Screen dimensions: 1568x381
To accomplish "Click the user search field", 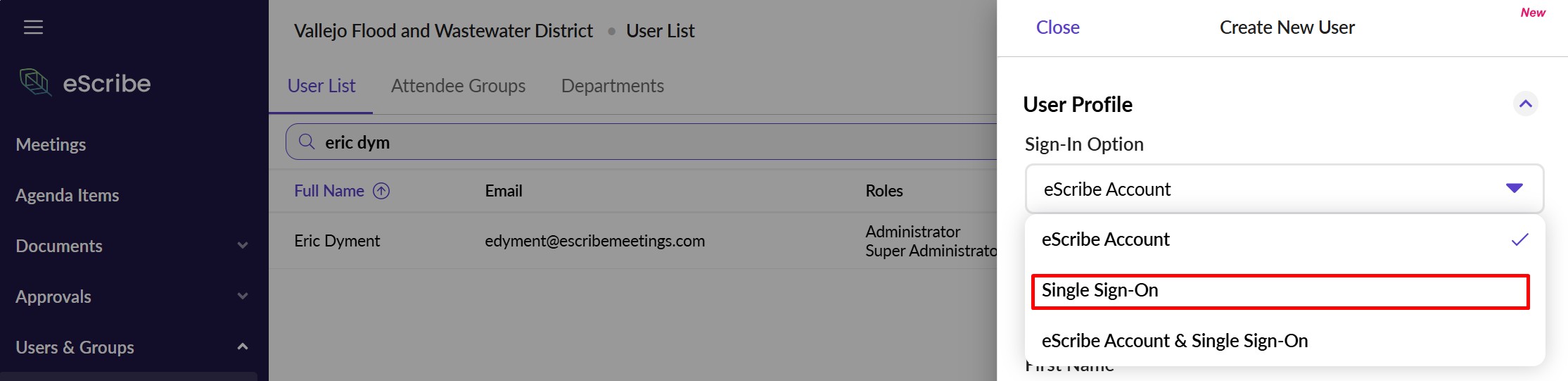I will click(640, 142).
